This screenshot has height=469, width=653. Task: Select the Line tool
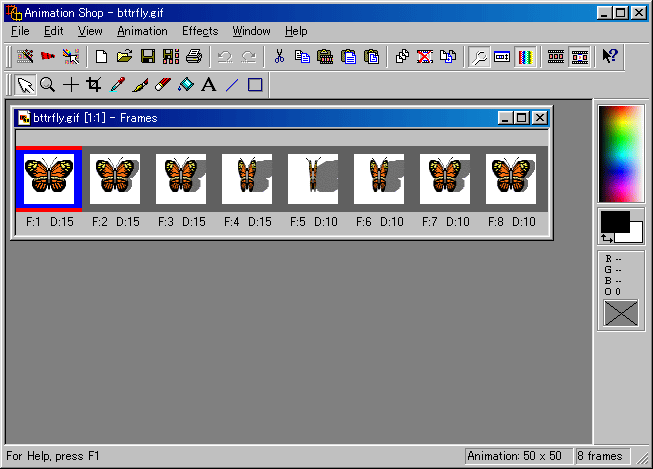(232, 85)
